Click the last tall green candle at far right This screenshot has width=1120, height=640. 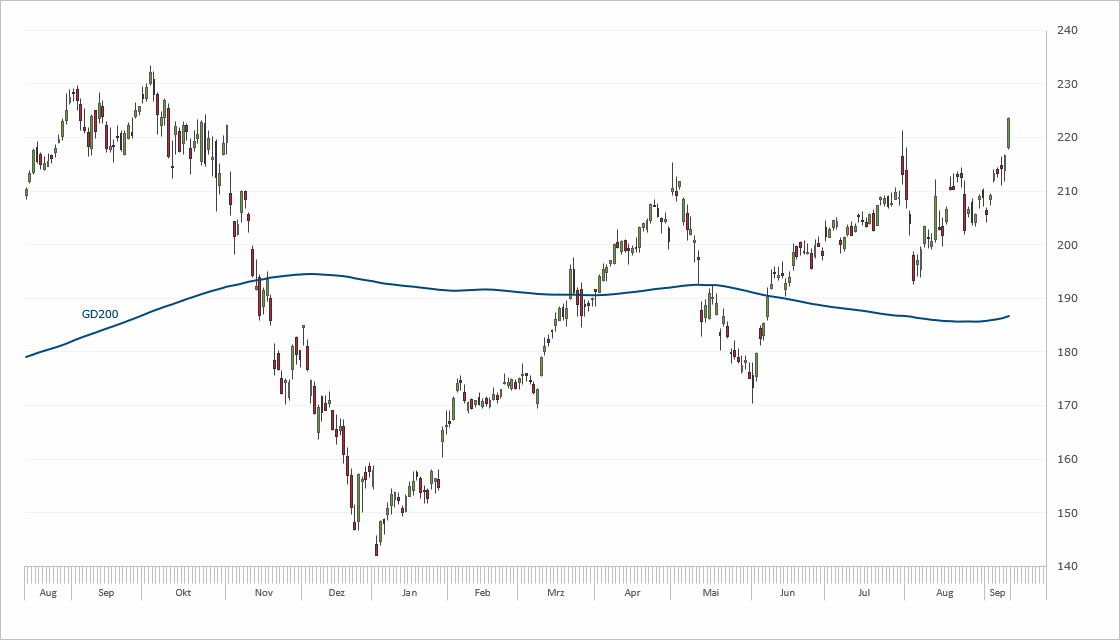point(1008,133)
